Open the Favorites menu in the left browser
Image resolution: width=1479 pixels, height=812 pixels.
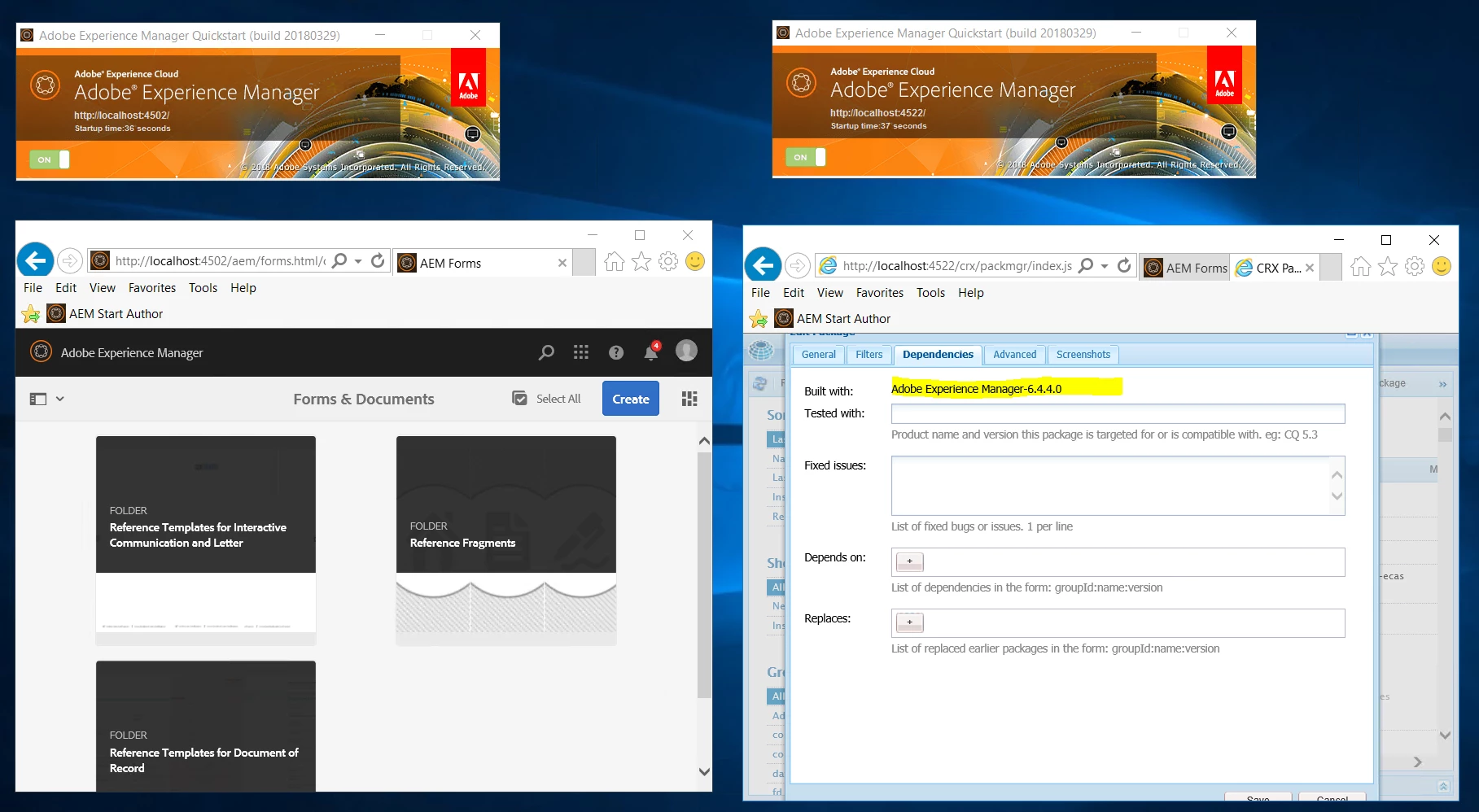coord(152,288)
